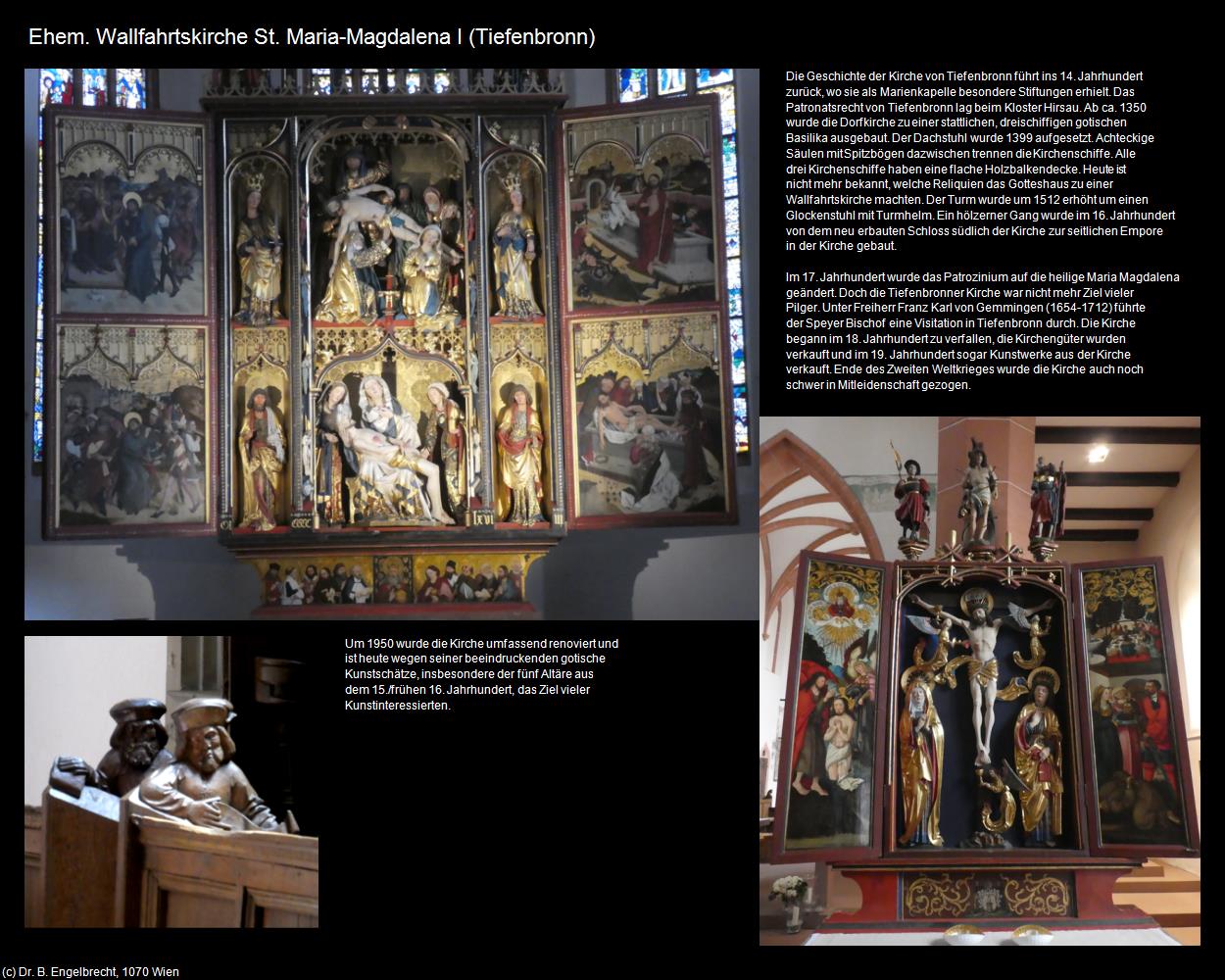
Task: Open the carved wooden busts photo
Action: [171, 782]
